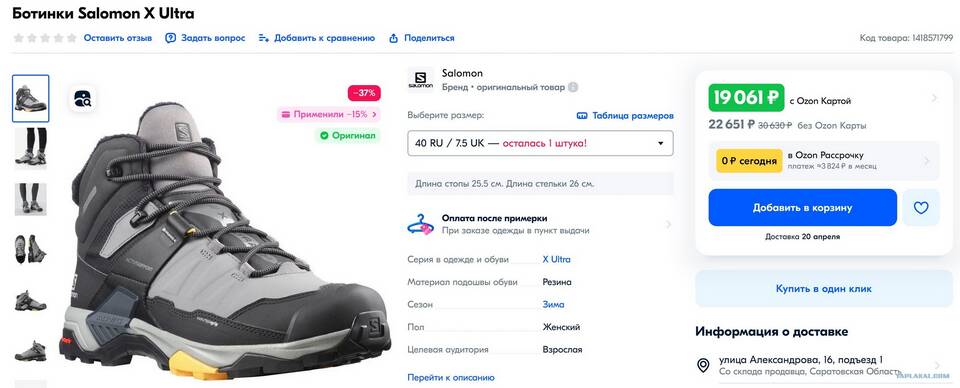Expand the Ozon Рассрочка installment chevron
The width and height of the screenshot is (960, 388).
pos(926,161)
